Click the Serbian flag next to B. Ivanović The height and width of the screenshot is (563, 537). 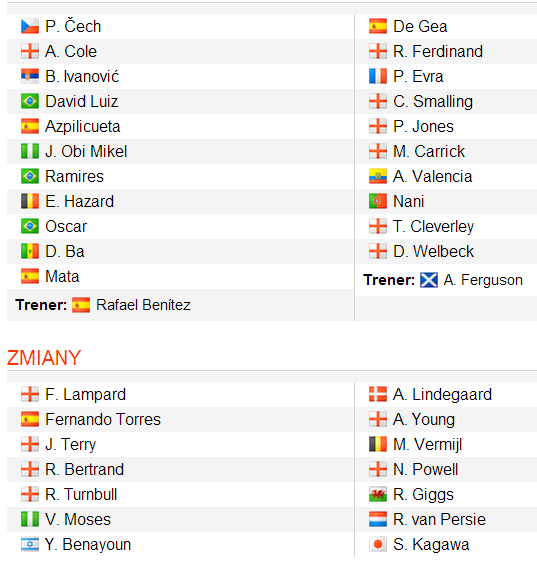coord(30,76)
